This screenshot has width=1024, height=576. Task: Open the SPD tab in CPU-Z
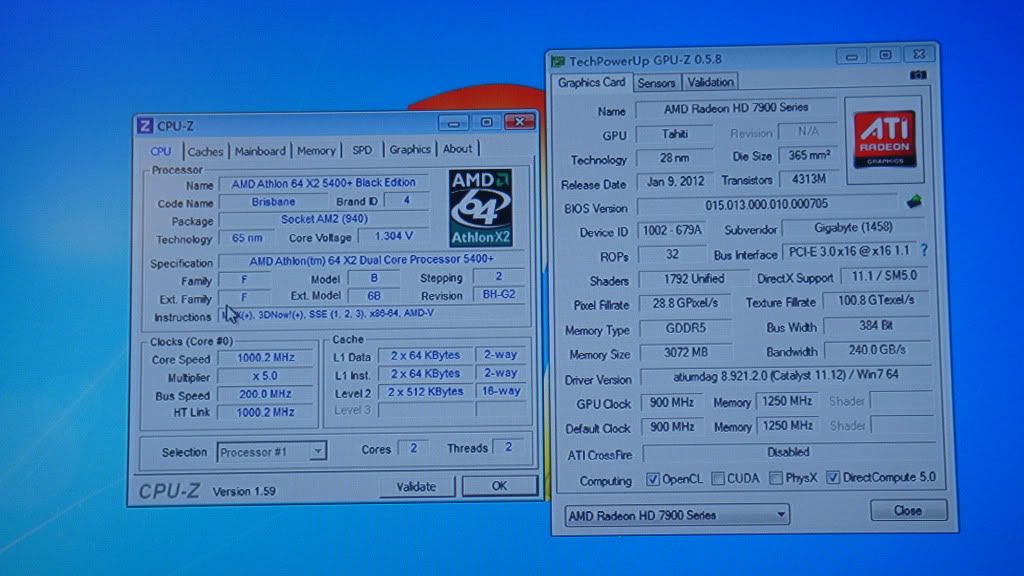pyautogui.click(x=361, y=150)
